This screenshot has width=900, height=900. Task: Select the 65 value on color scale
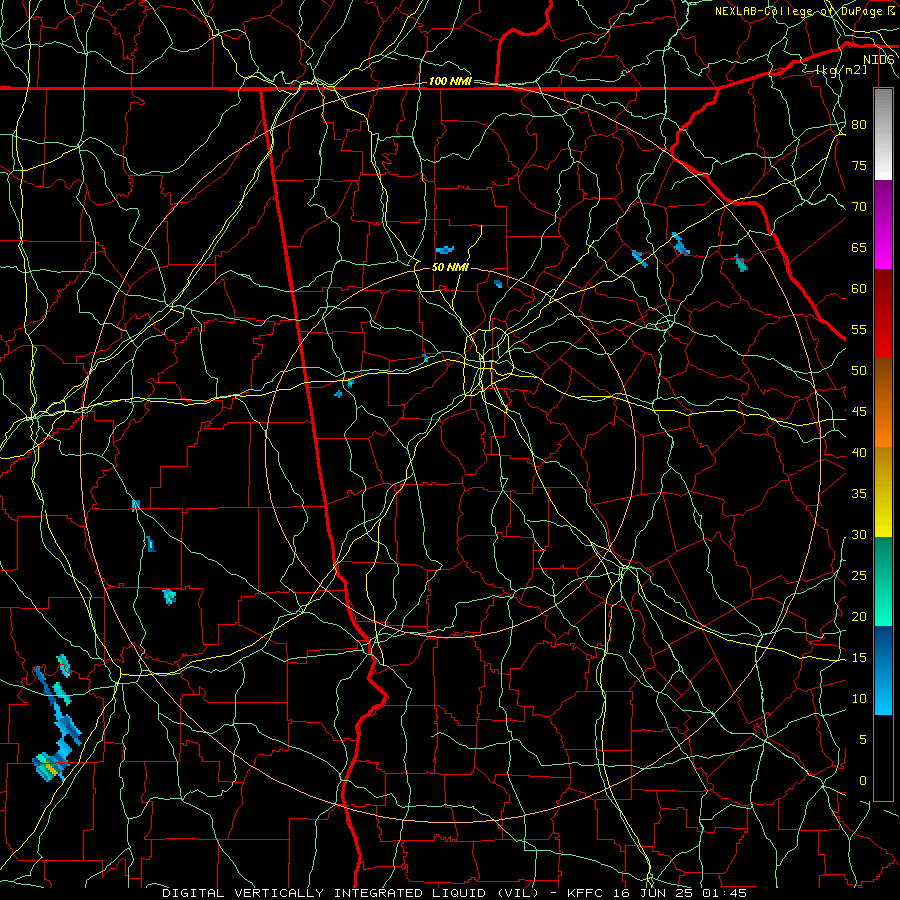pos(859,248)
